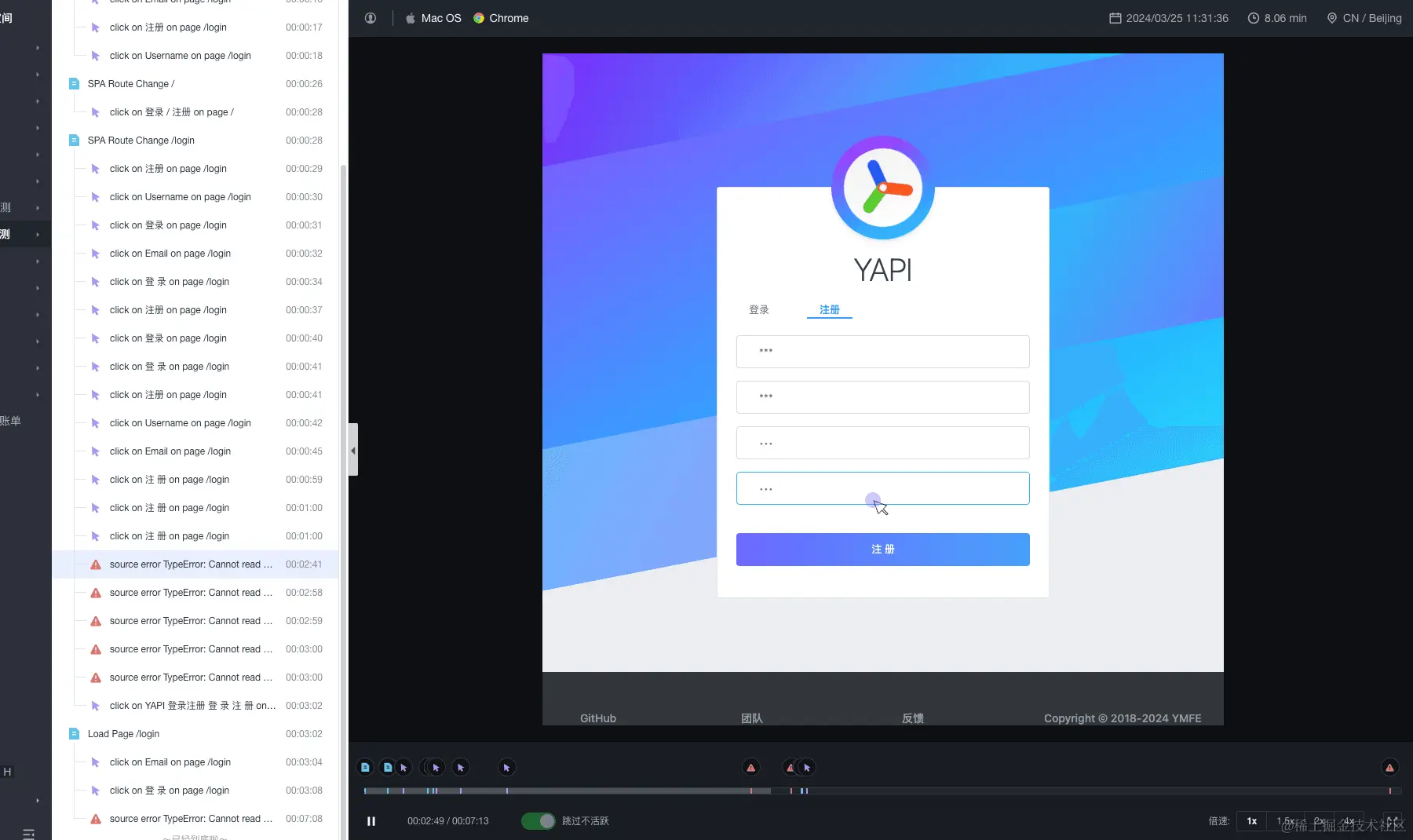The width and height of the screenshot is (1413, 840).
Task: Click cursor icon of event at 00:00:17
Action: tap(96, 27)
